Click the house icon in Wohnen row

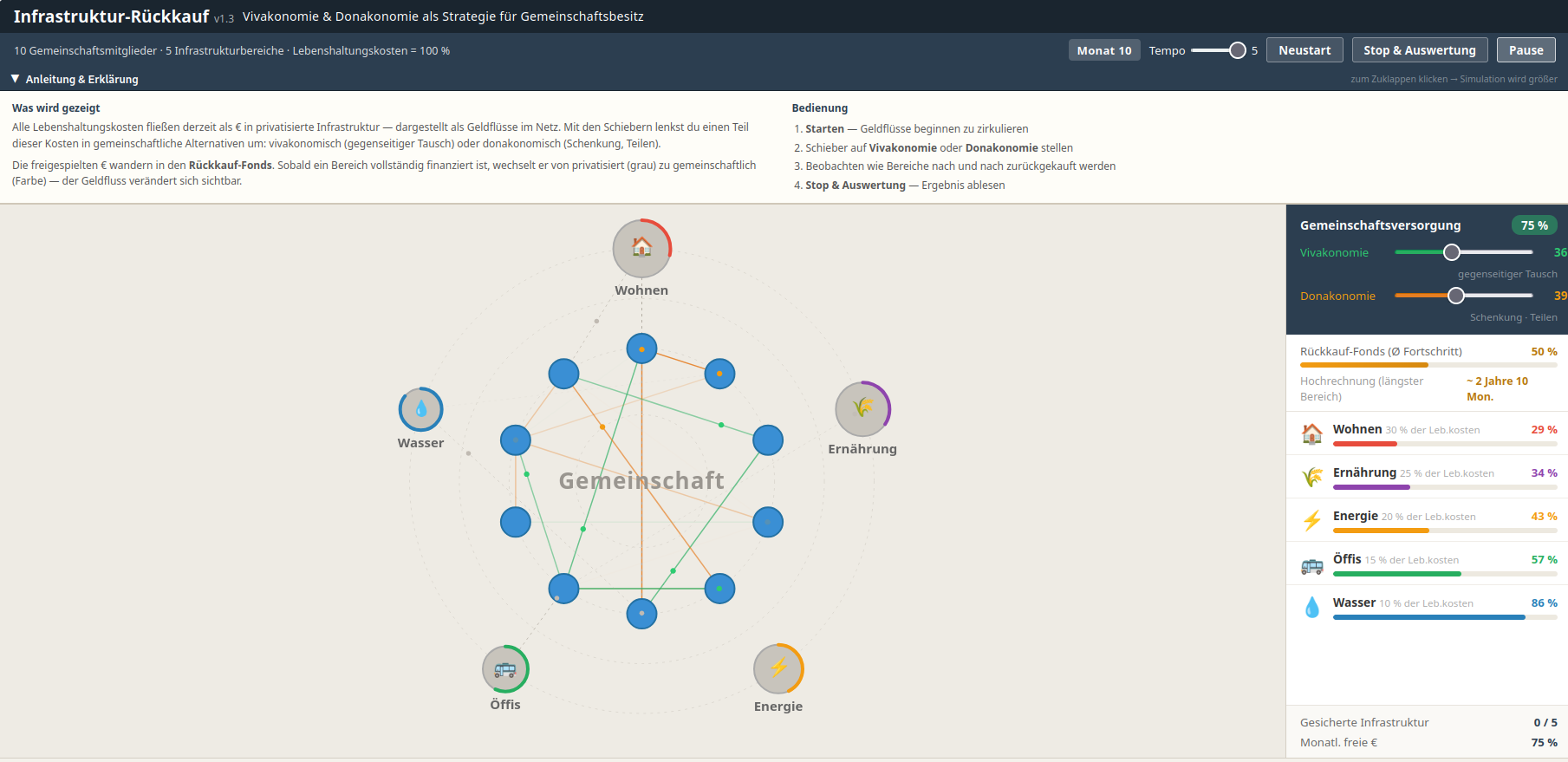coord(1312,433)
